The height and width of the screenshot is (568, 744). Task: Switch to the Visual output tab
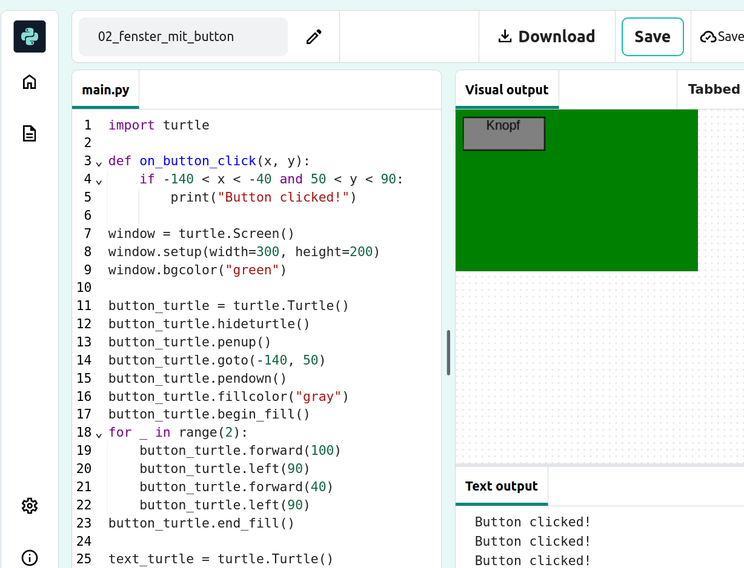[507, 90]
